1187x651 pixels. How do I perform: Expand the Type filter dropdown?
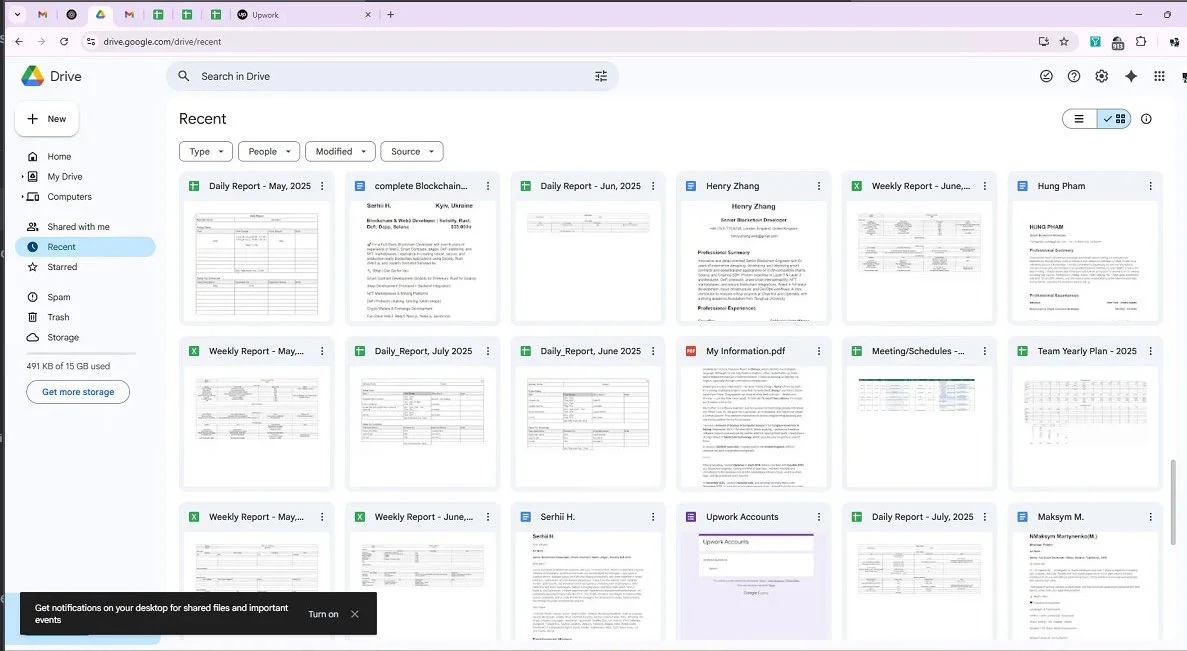[206, 152]
